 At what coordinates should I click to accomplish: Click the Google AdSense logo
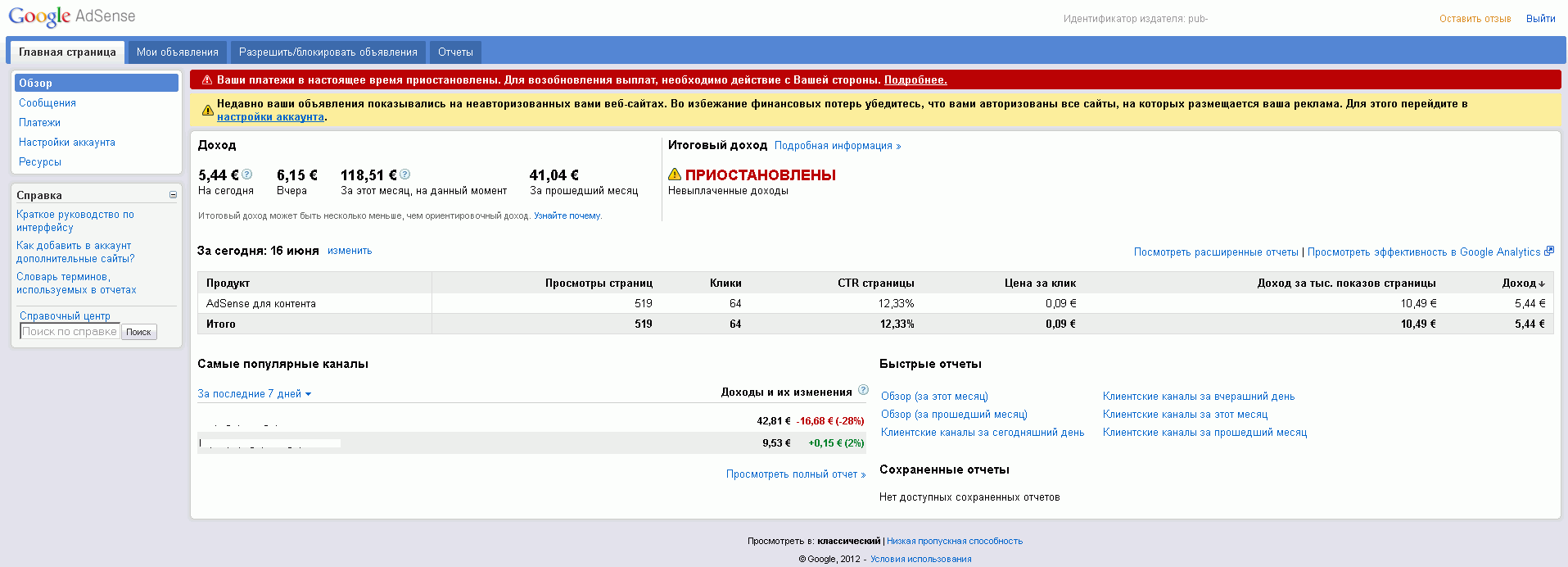72,17
